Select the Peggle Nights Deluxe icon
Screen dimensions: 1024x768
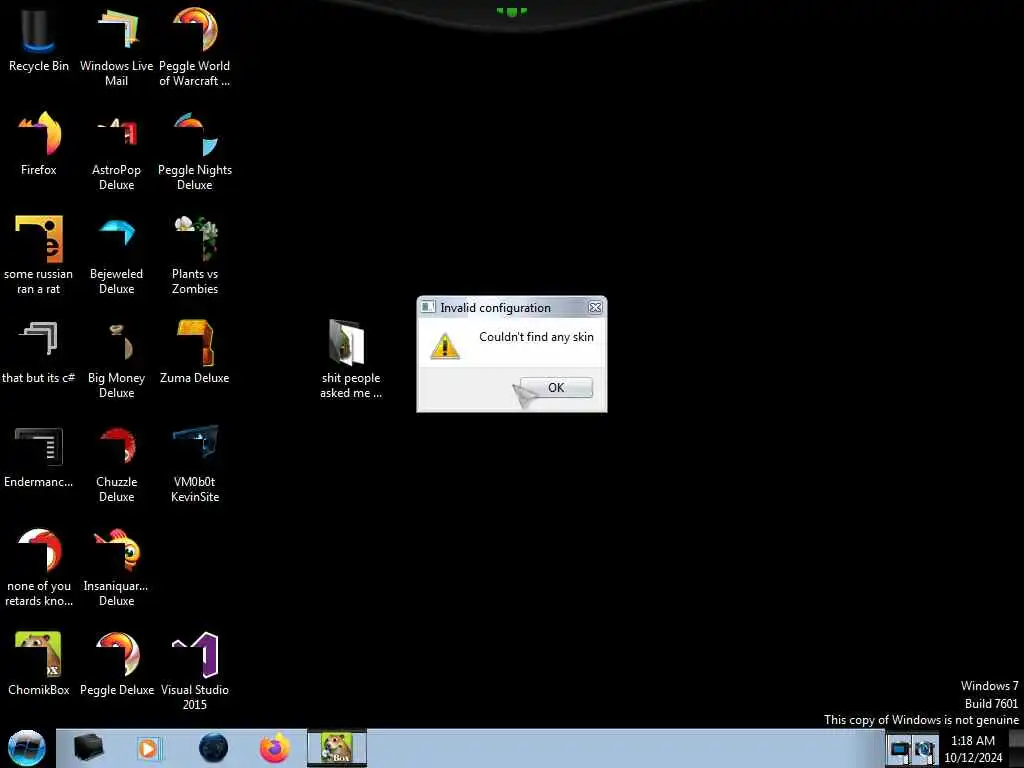pyautogui.click(x=195, y=152)
